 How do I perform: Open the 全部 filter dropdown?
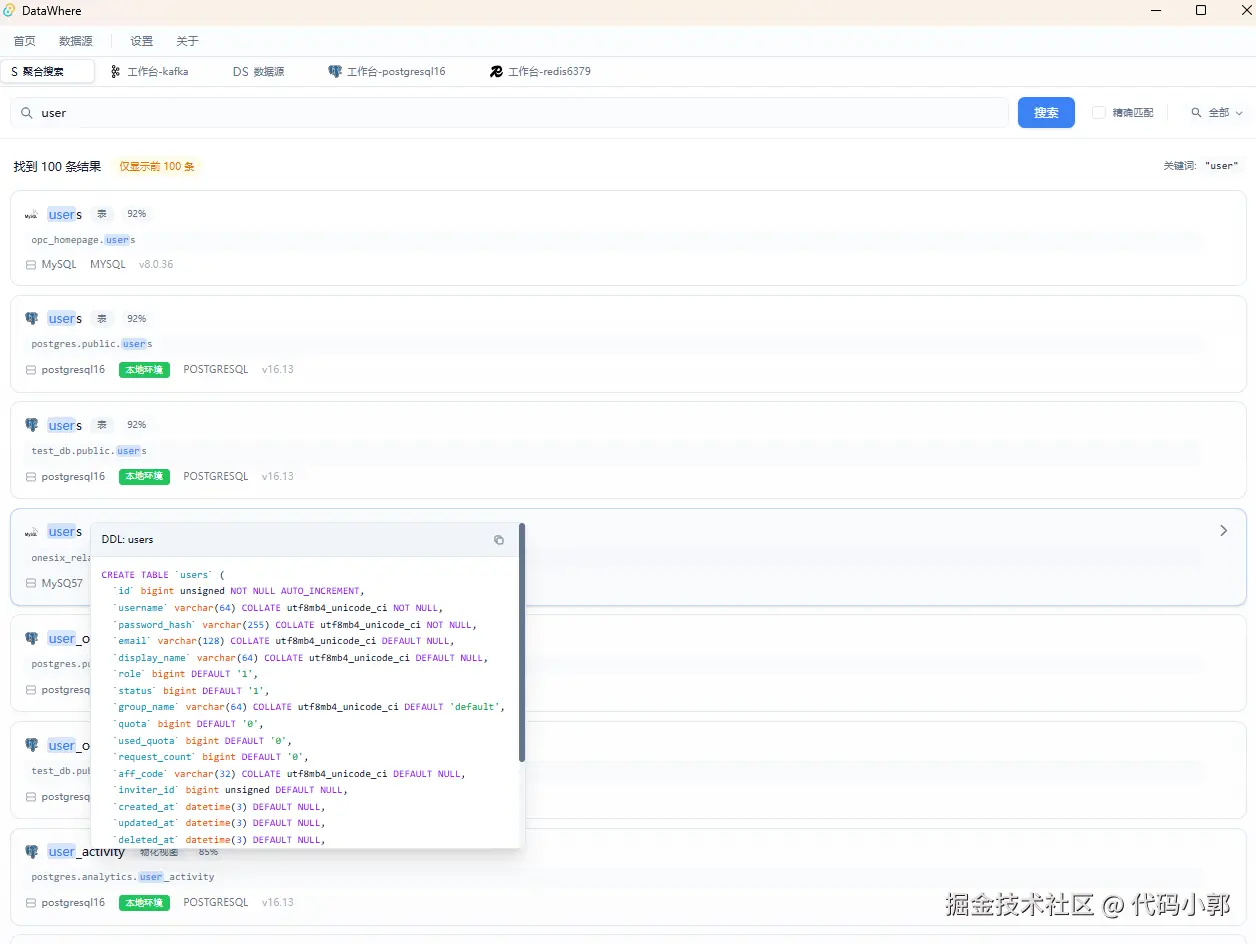coord(1217,113)
